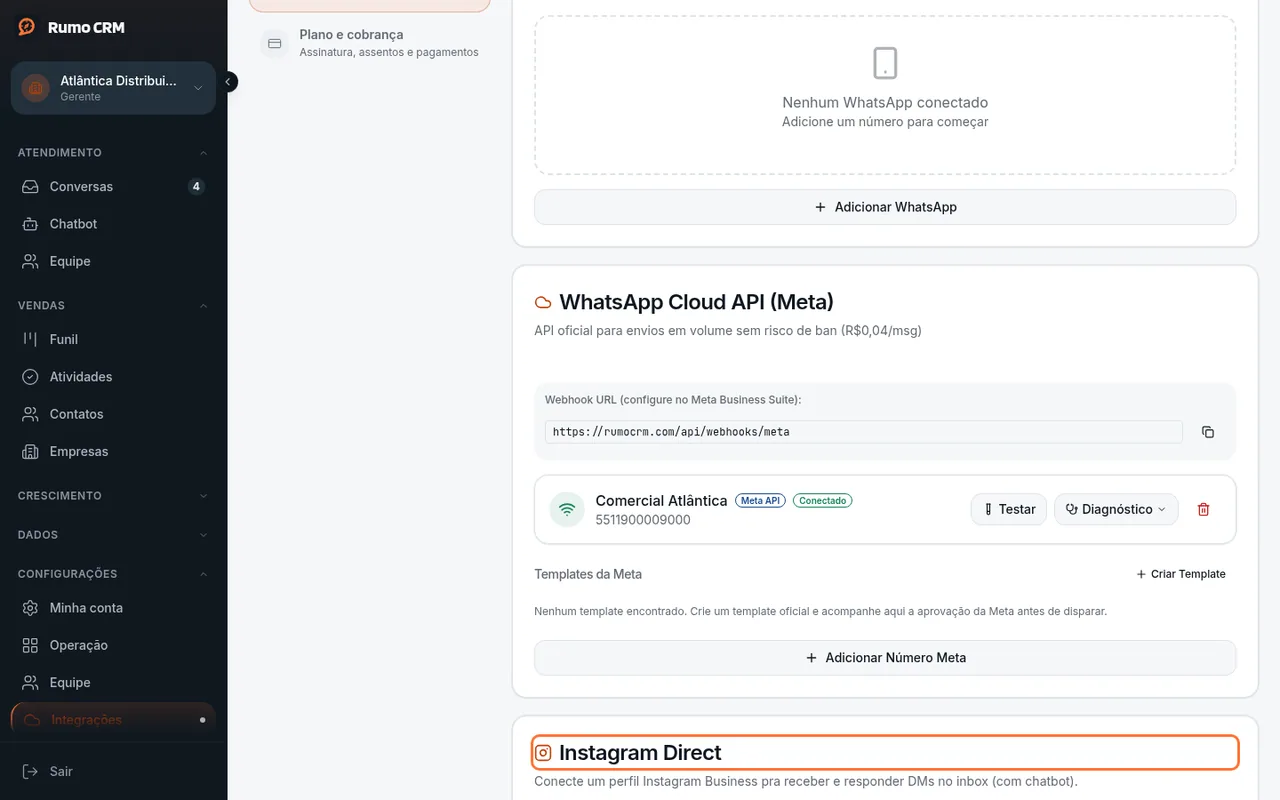This screenshot has height=800, width=1280.
Task: Open the Chatbot page
Action: pos(113,224)
